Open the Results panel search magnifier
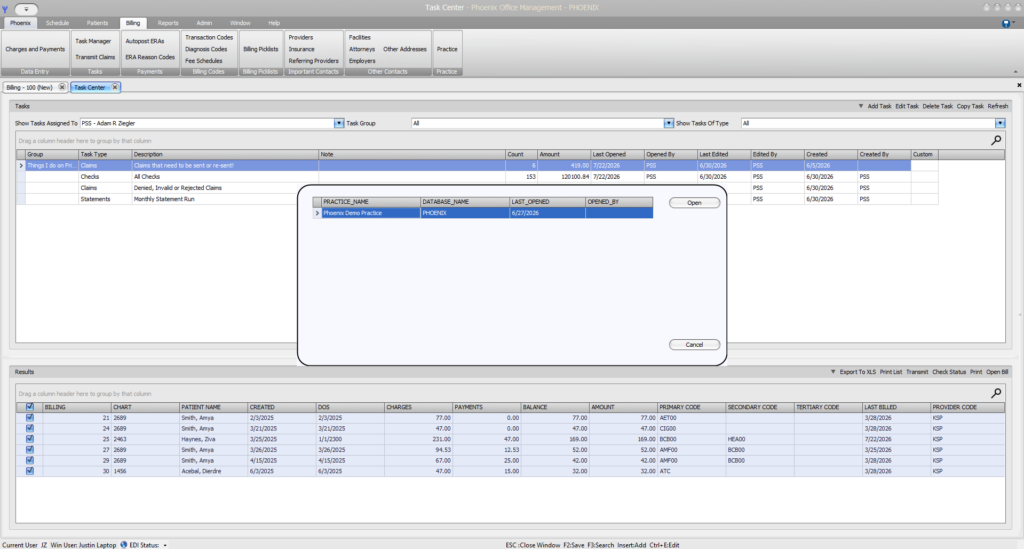The height and width of the screenshot is (549, 1024). pyautogui.click(x=996, y=393)
